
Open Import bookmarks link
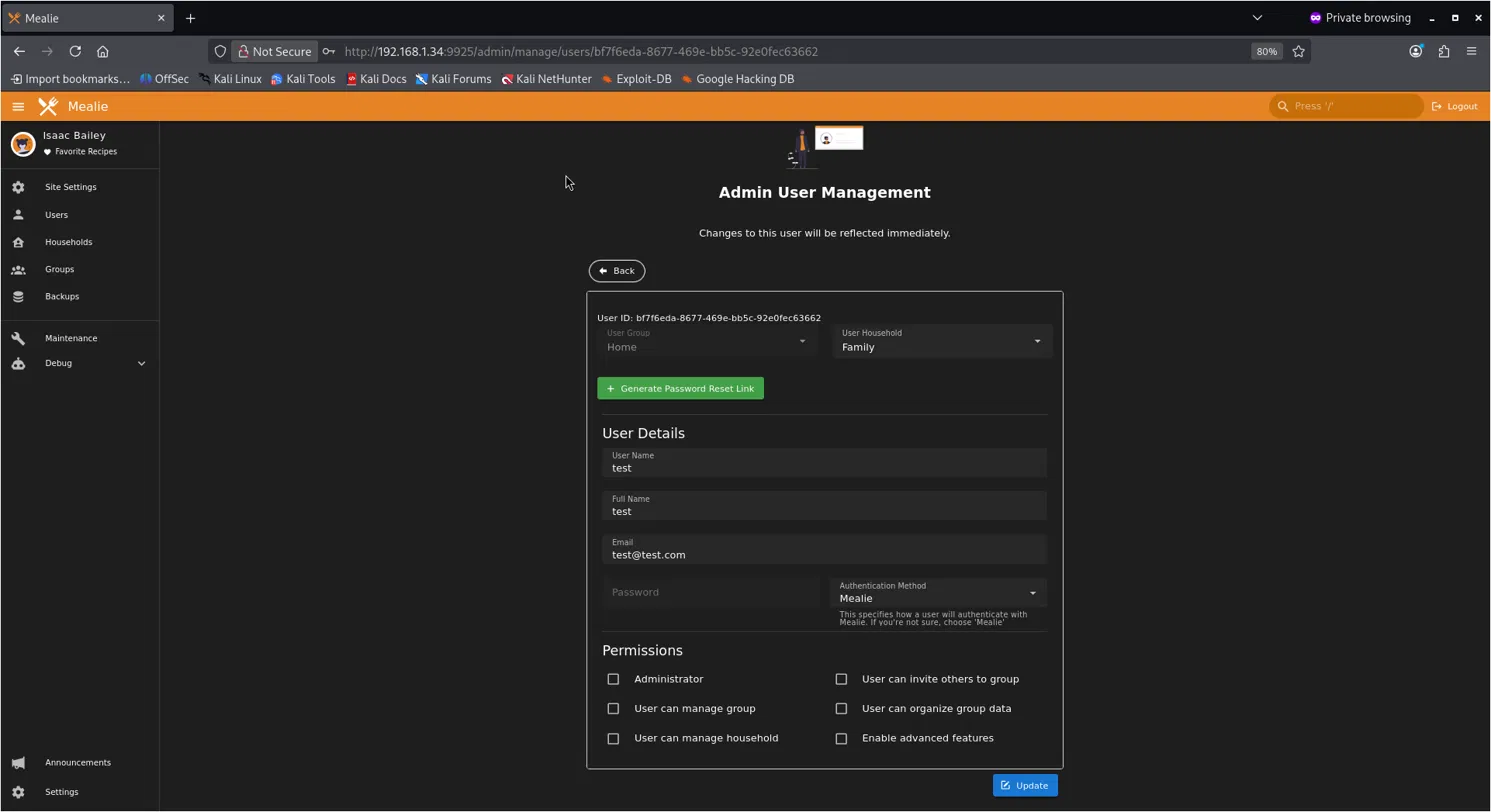point(70,79)
